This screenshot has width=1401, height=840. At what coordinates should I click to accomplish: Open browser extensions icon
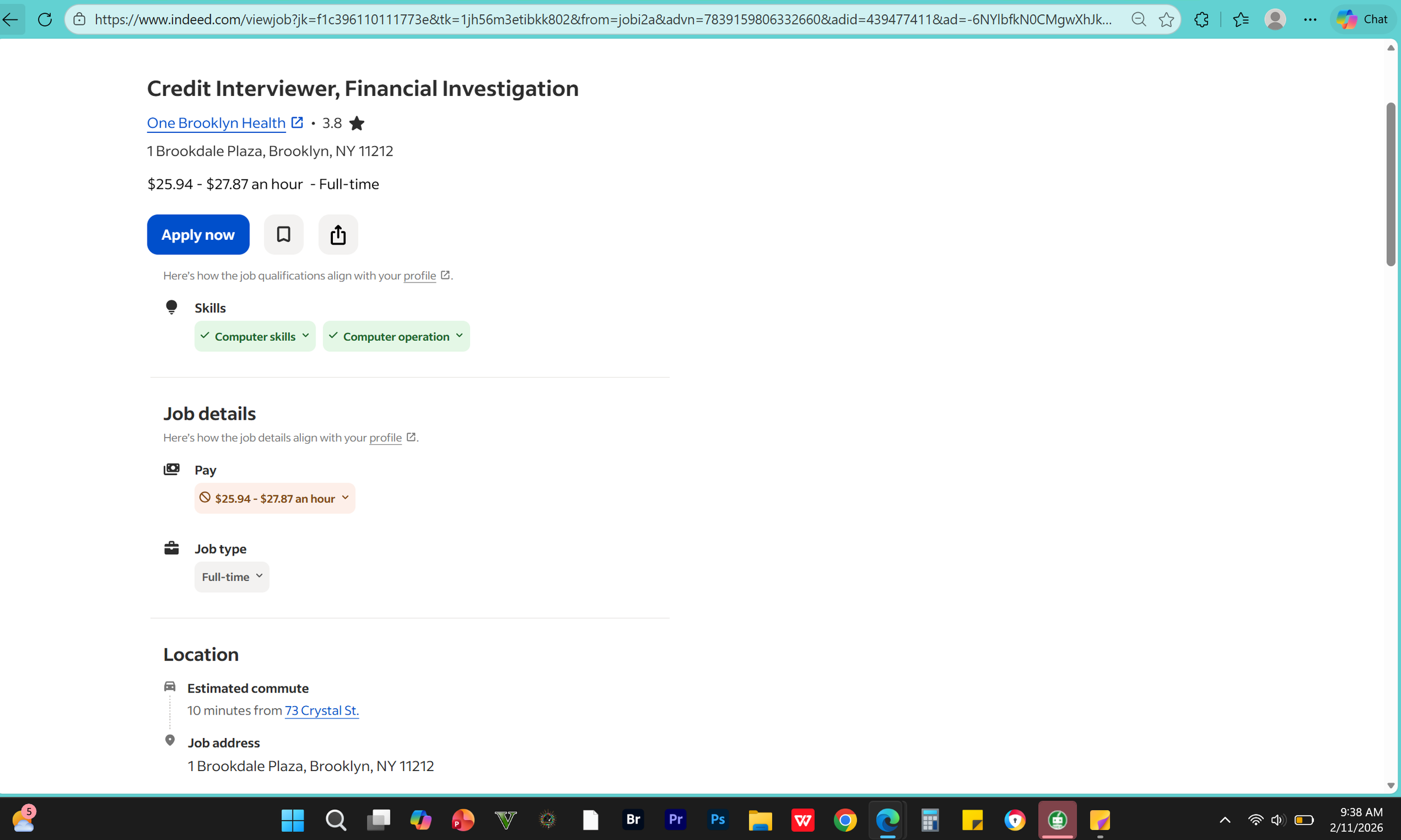point(1201,19)
